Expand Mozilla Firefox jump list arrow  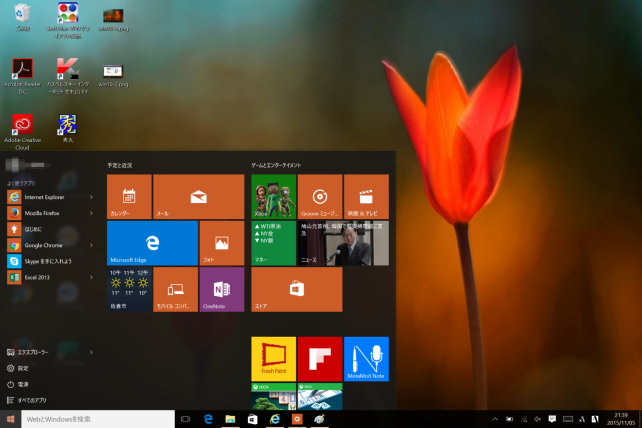tap(91, 213)
